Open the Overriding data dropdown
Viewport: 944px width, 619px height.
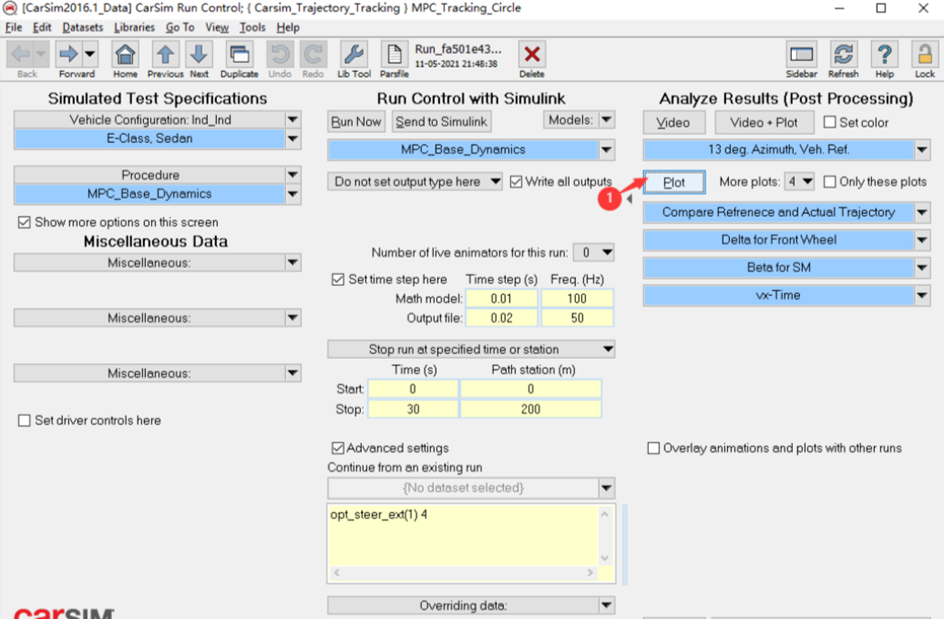tap(607, 605)
